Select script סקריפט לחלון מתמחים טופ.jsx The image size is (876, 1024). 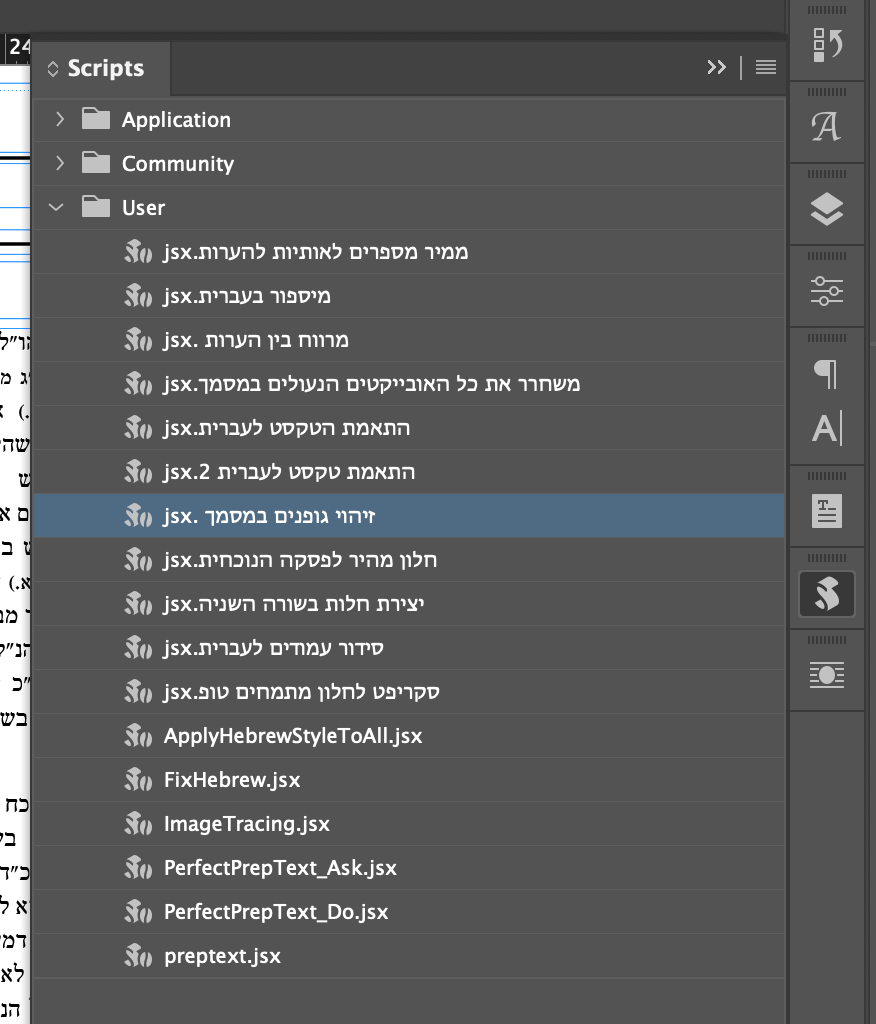(409, 692)
